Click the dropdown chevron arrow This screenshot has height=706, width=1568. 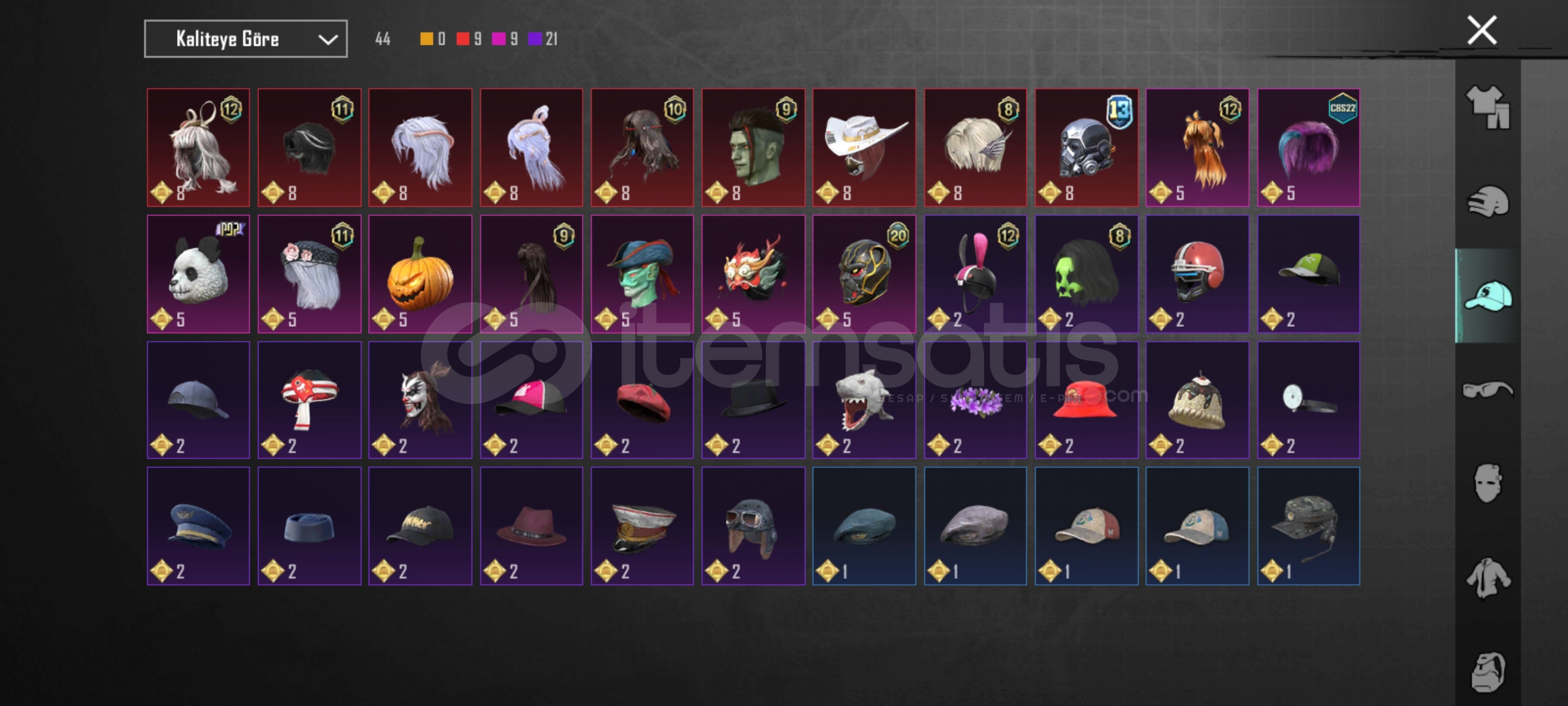(x=328, y=40)
